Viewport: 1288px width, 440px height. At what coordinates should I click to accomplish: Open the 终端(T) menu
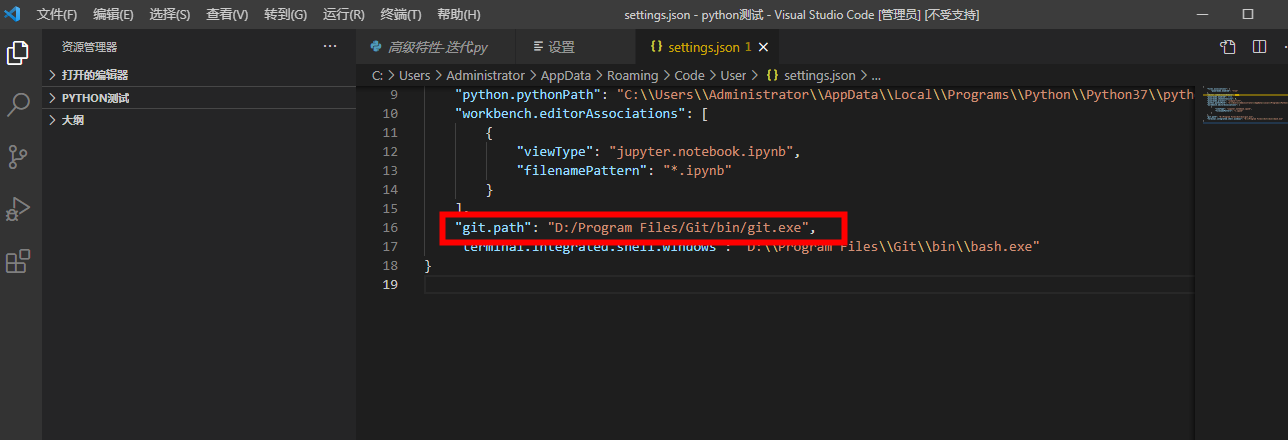[401, 15]
